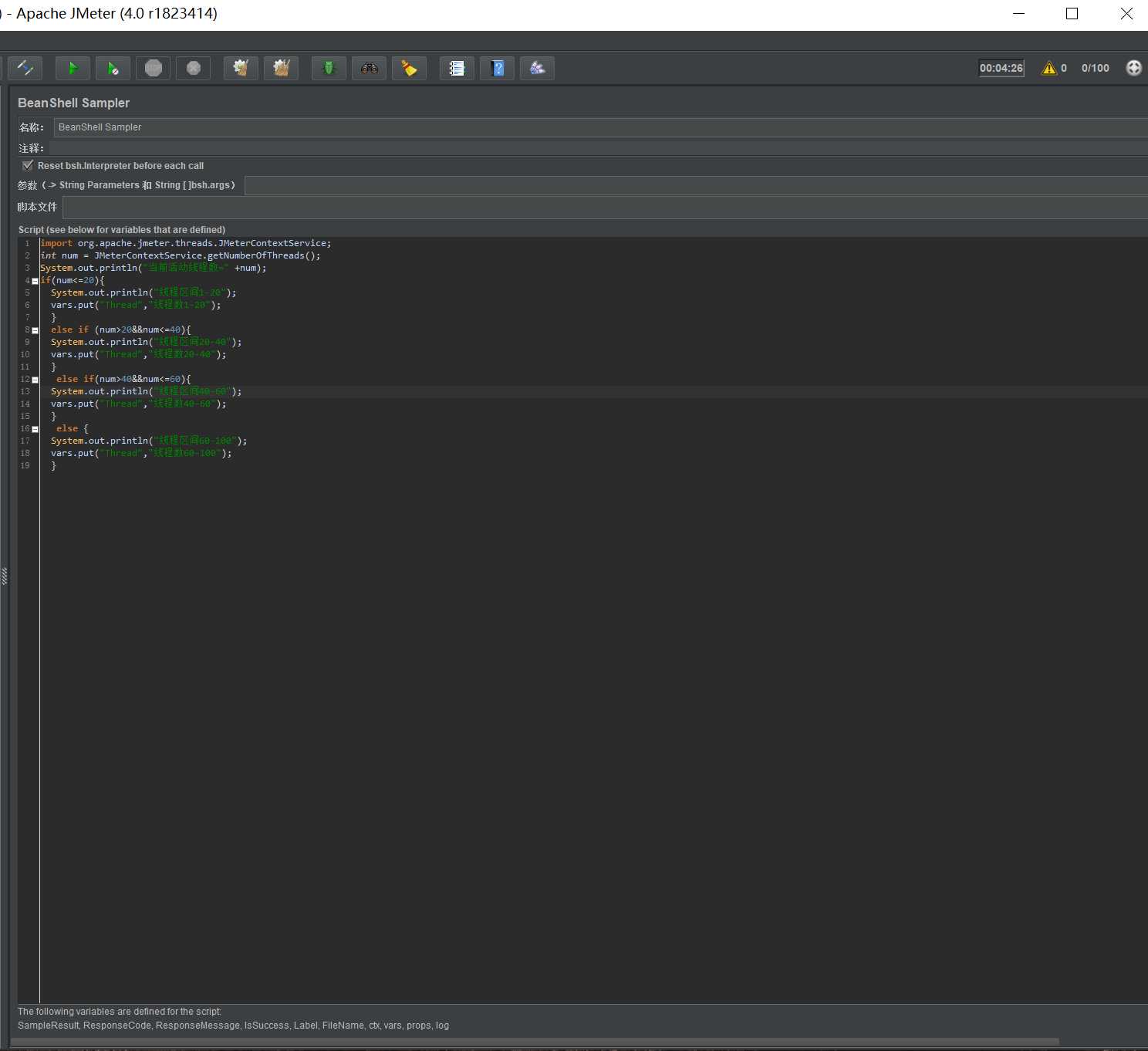Open the function helper list icon

click(457, 68)
